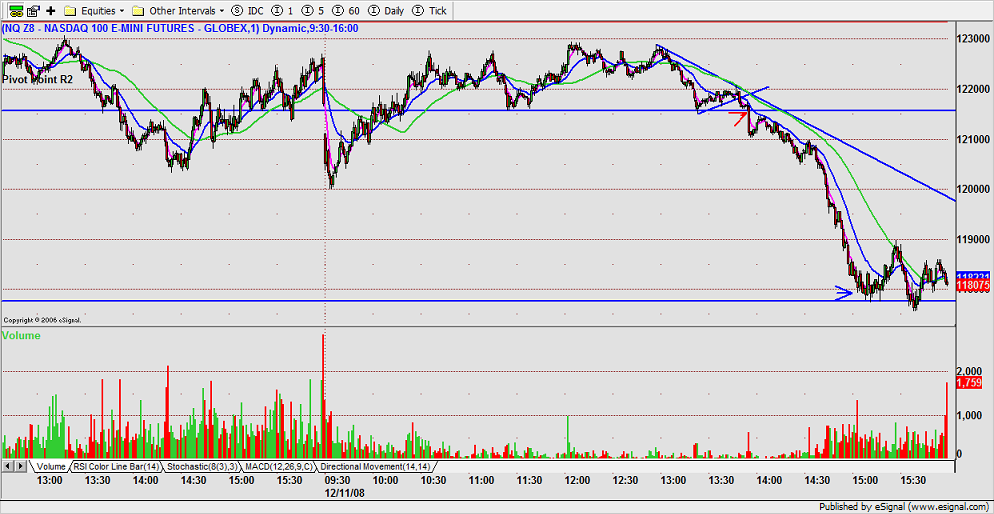The height and width of the screenshot is (514, 994).
Task: Open the Other Intervals dropdown
Action: click(178, 11)
